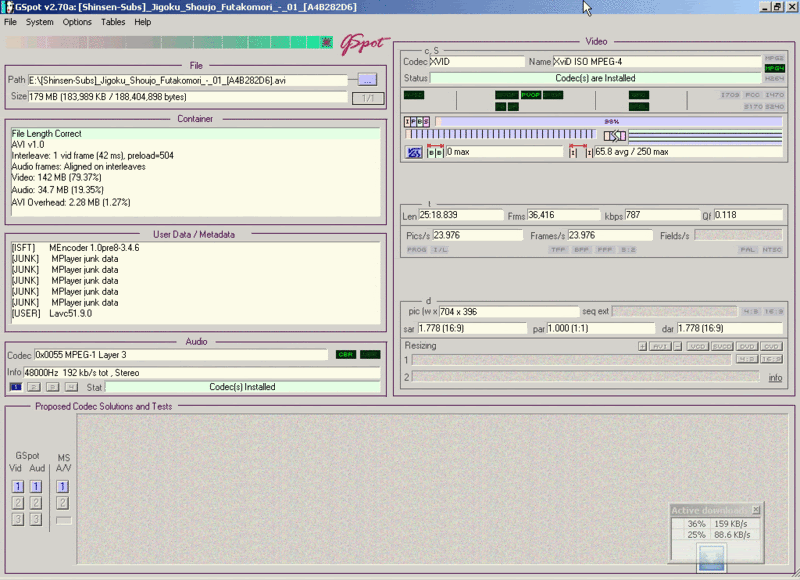Click GSpot Vid test button 1
The image size is (800, 580).
pyautogui.click(x=18, y=487)
